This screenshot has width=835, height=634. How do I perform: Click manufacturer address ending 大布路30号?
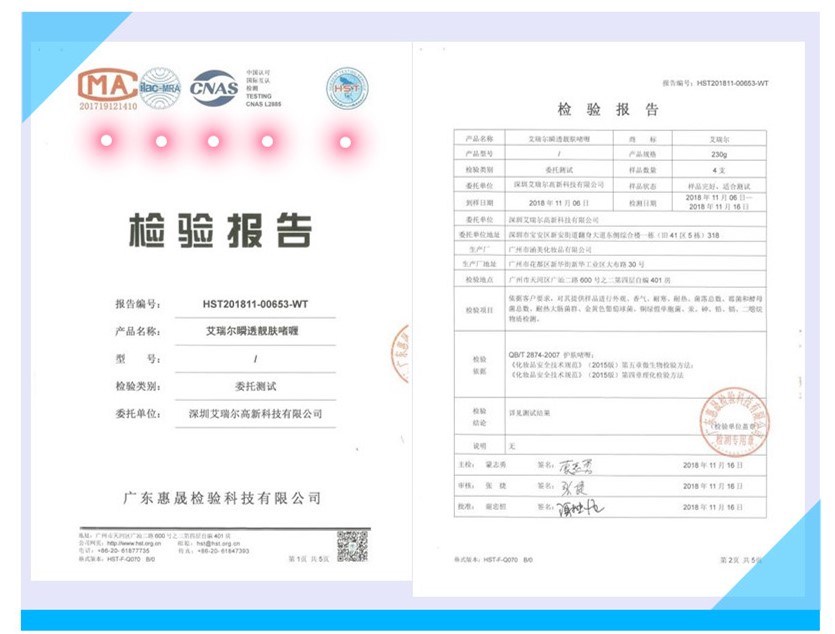576,265
